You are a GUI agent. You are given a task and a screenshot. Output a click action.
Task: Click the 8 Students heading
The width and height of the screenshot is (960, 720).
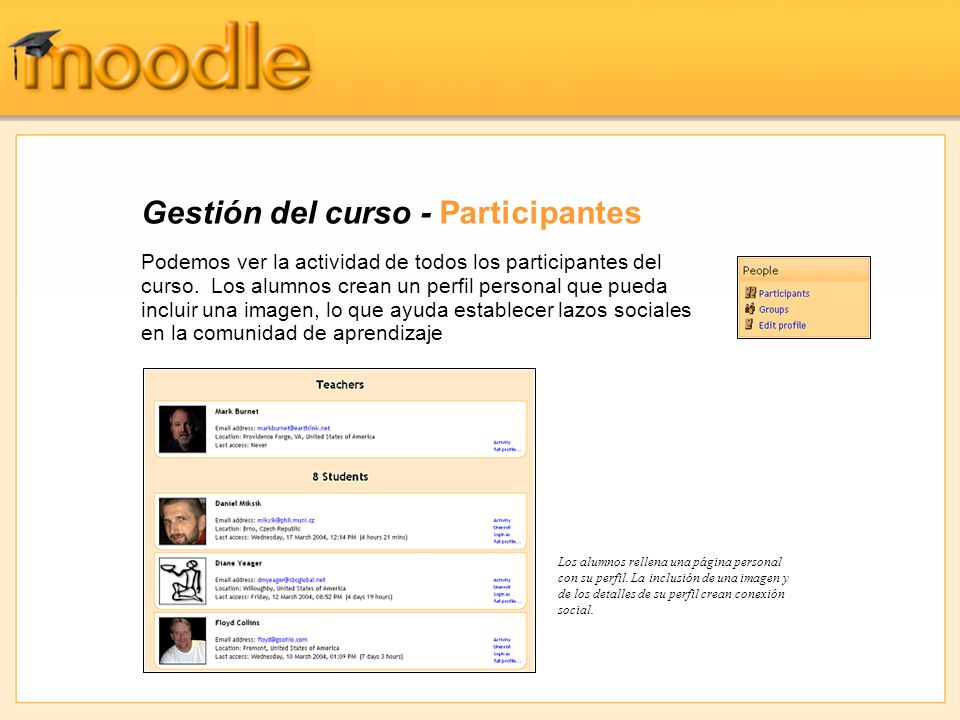(x=340, y=476)
